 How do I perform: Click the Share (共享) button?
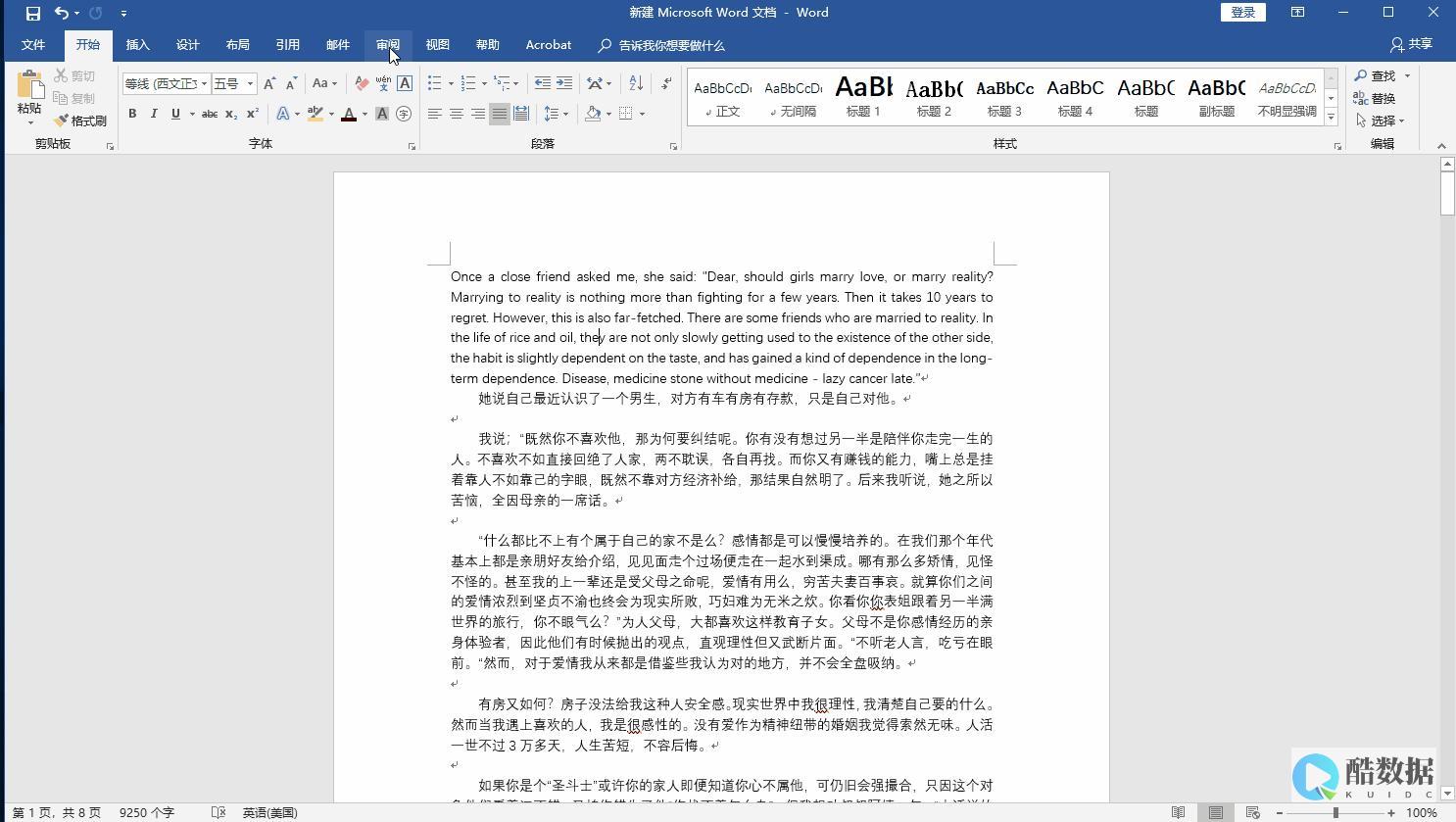coord(1412,44)
